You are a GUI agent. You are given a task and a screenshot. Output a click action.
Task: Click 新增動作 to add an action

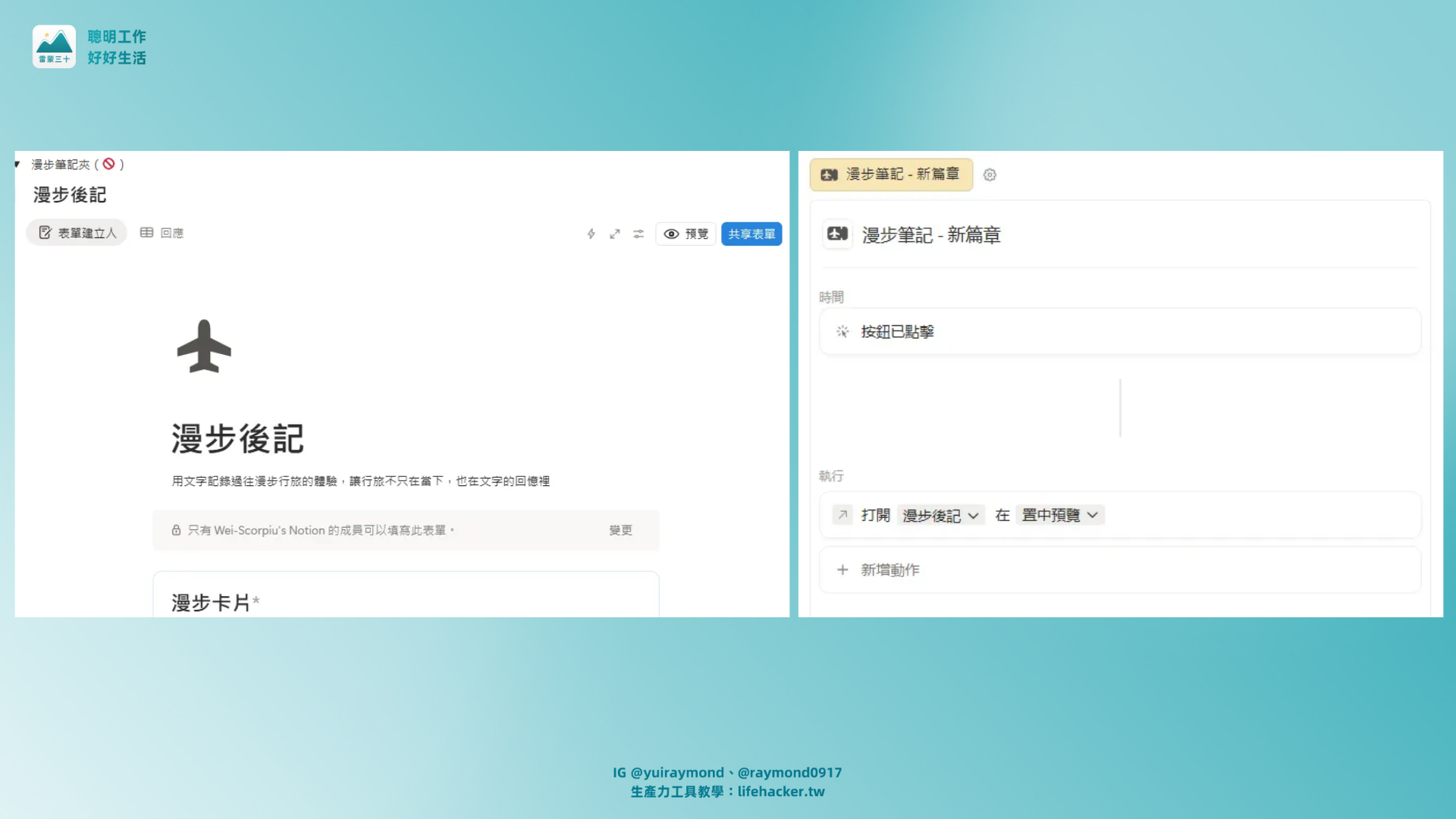[x=890, y=570]
